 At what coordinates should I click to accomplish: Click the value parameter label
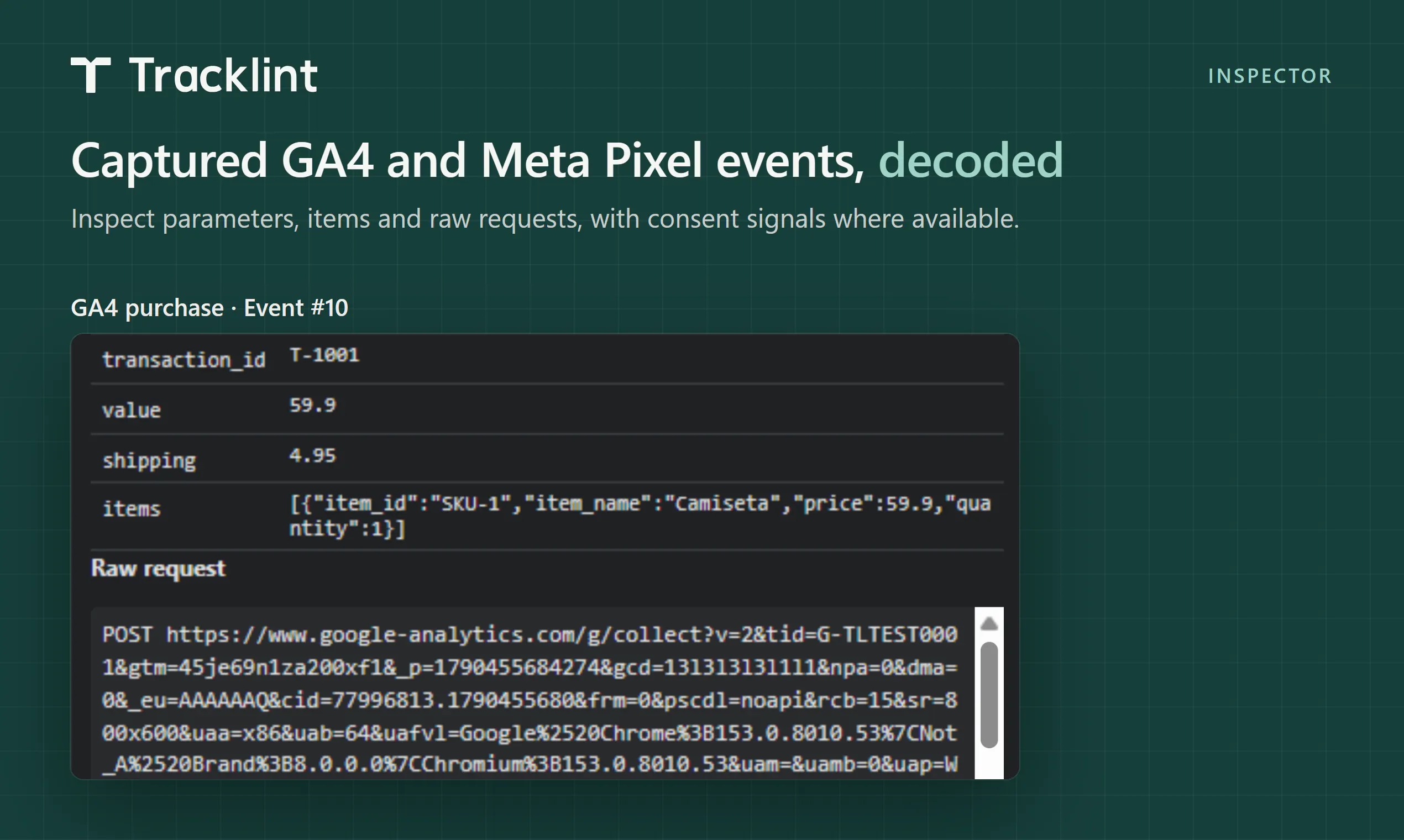(x=132, y=411)
